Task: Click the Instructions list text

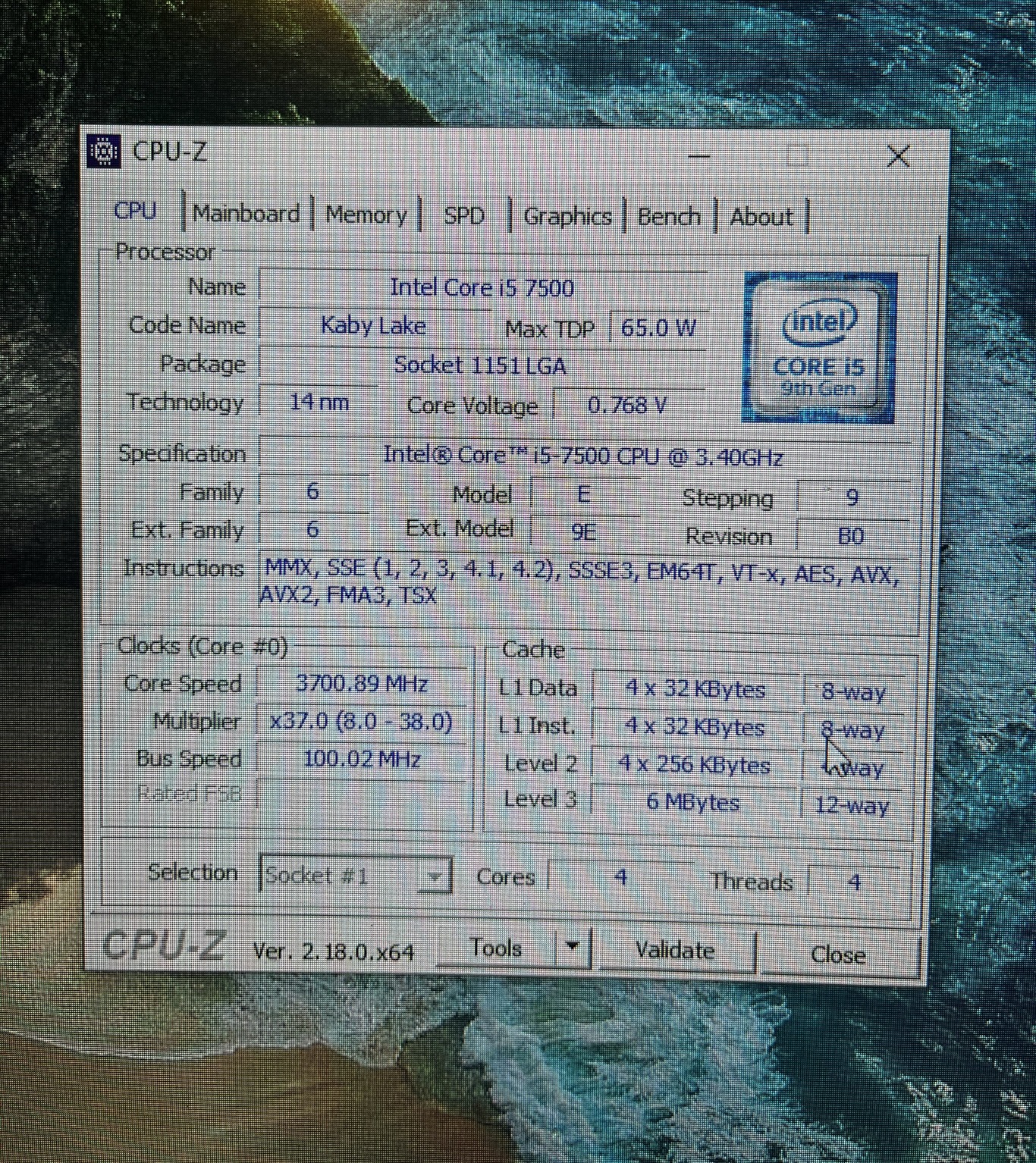Action: coord(582,581)
